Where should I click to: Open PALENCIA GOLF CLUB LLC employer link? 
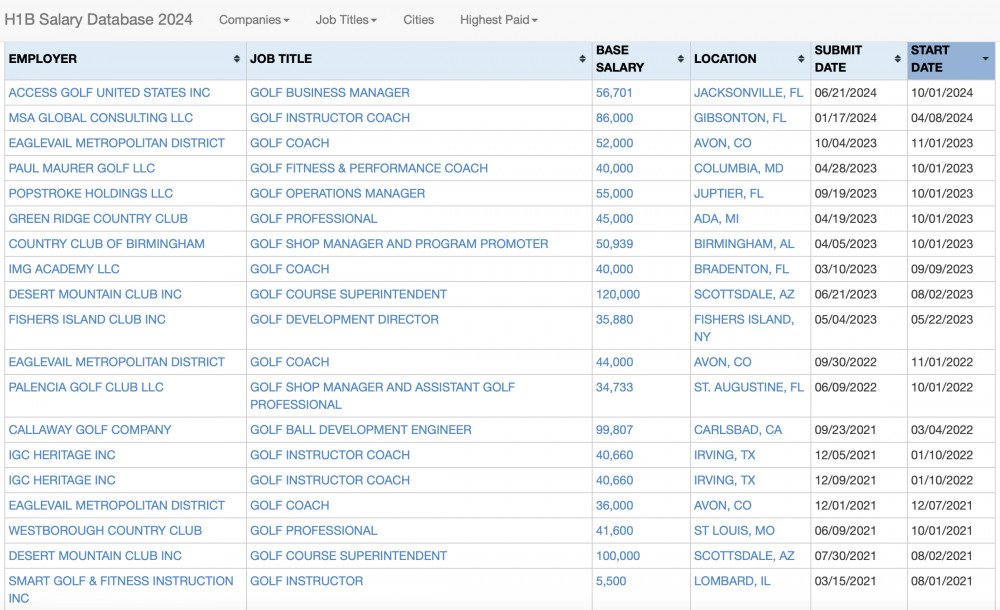[86, 387]
